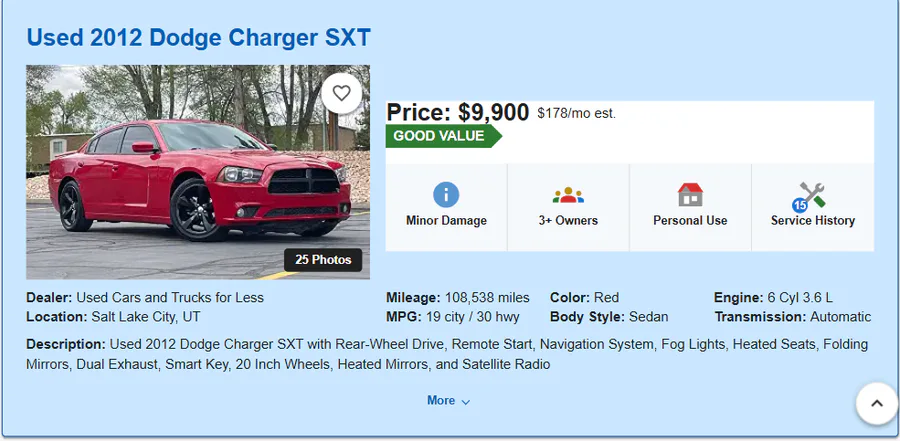Expand details with the More chevron
Image resolution: width=900 pixels, height=441 pixels.
point(448,401)
